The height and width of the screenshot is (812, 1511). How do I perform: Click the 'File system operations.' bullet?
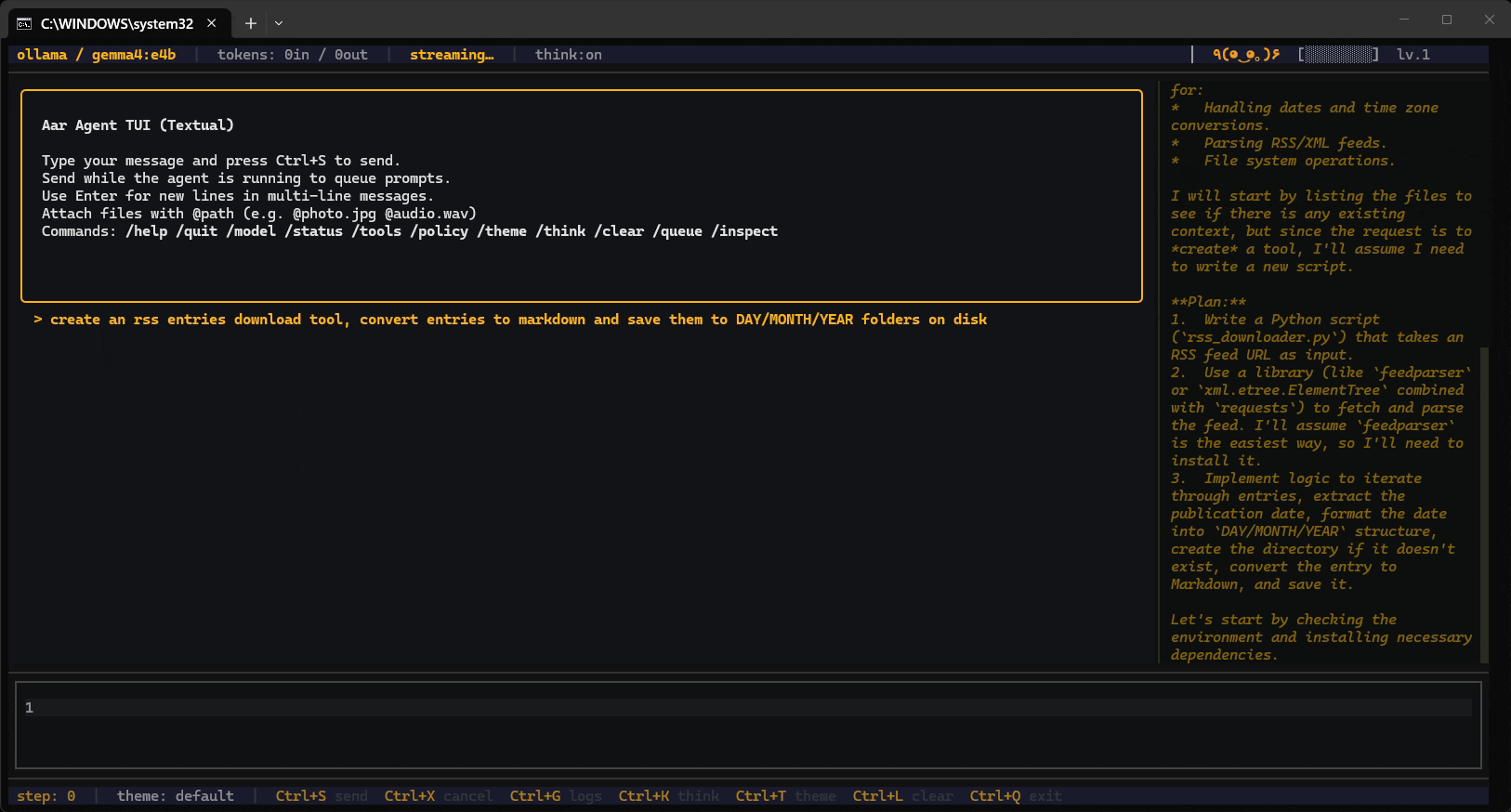[1282, 161]
